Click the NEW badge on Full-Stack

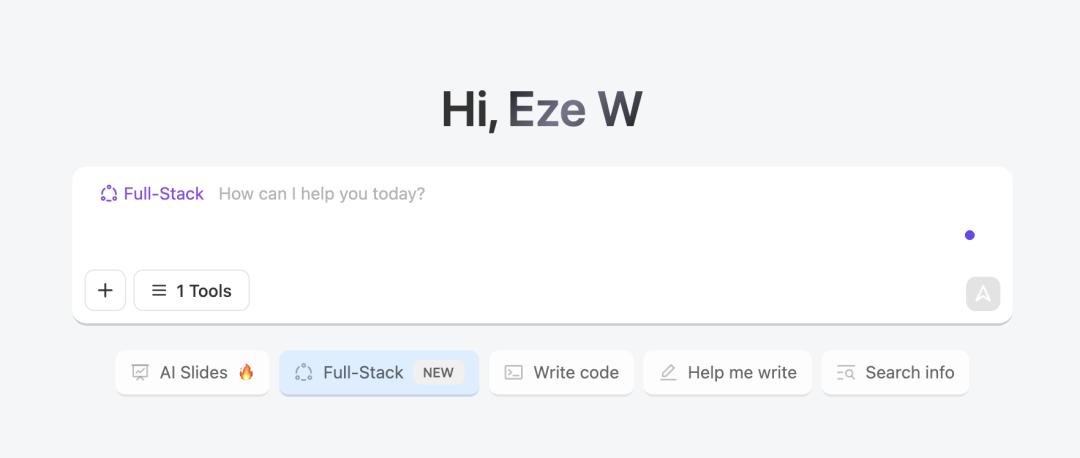[x=438, y=373]
